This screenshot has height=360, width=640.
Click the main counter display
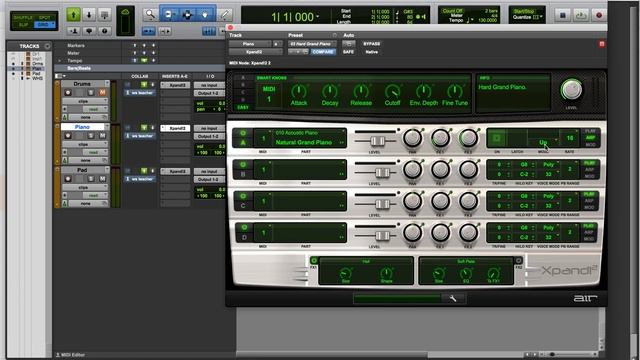pos(293,17)
